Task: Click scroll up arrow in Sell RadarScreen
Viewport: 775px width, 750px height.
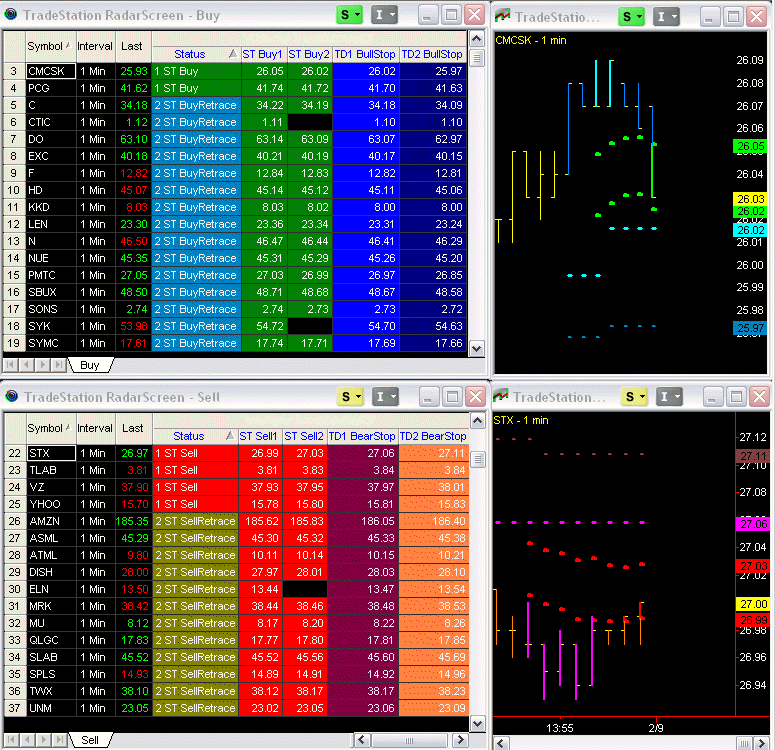Action: click(477, 421)
